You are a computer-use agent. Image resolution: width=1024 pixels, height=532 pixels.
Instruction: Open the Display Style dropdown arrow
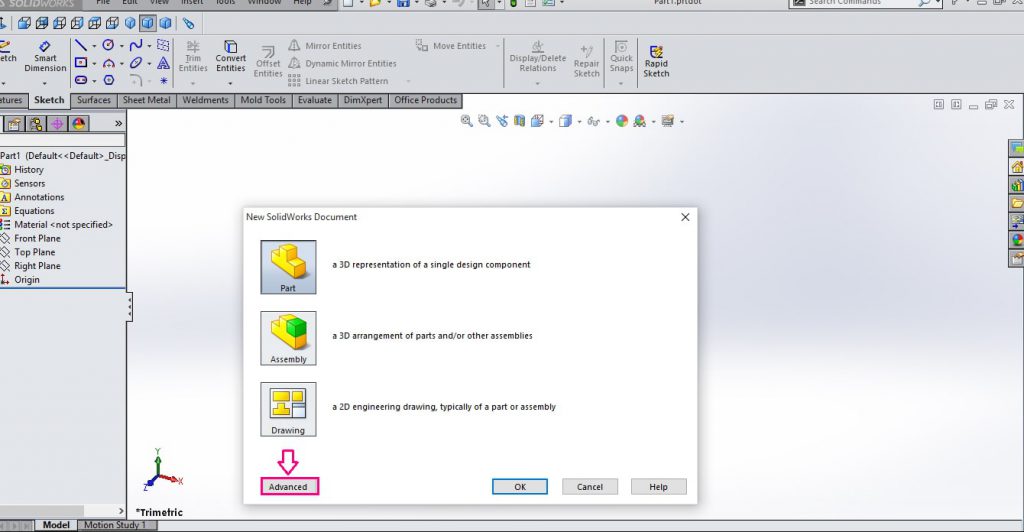coord(579,121)
